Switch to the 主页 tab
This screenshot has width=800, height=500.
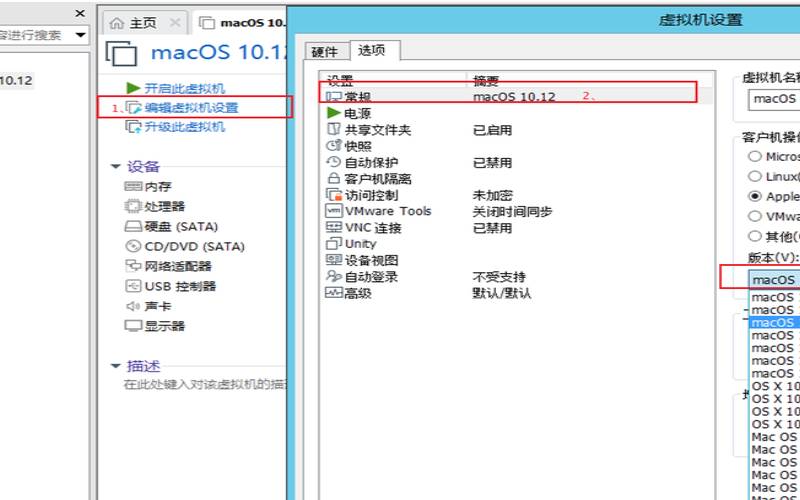[x=143, y=23]
